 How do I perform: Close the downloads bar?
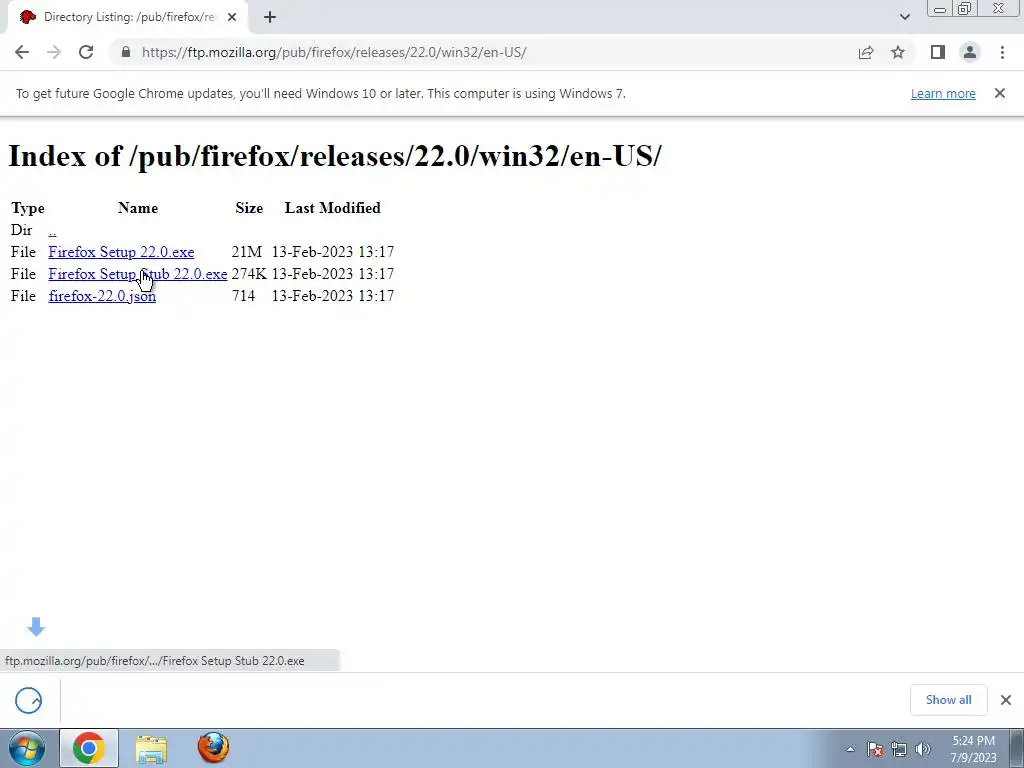(1006, 700)
